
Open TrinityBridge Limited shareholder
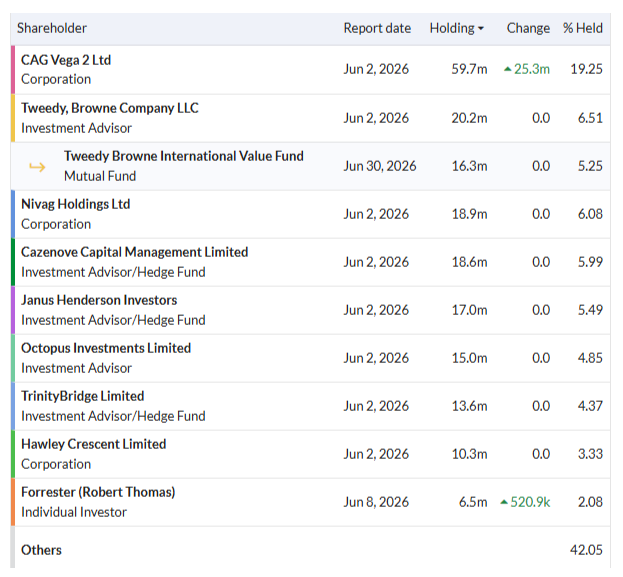[x=82, y=396]
